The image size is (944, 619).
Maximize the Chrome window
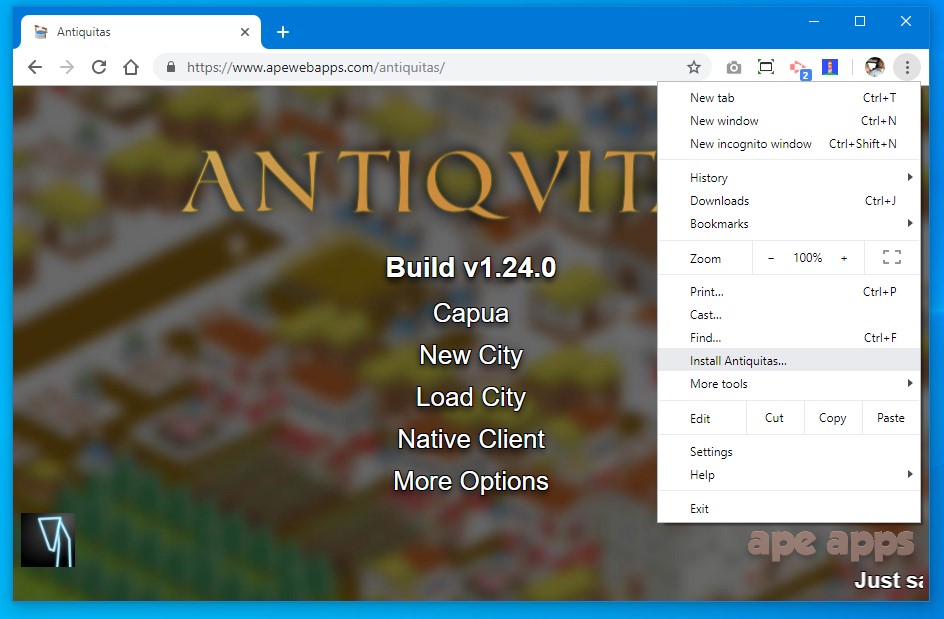860,22
